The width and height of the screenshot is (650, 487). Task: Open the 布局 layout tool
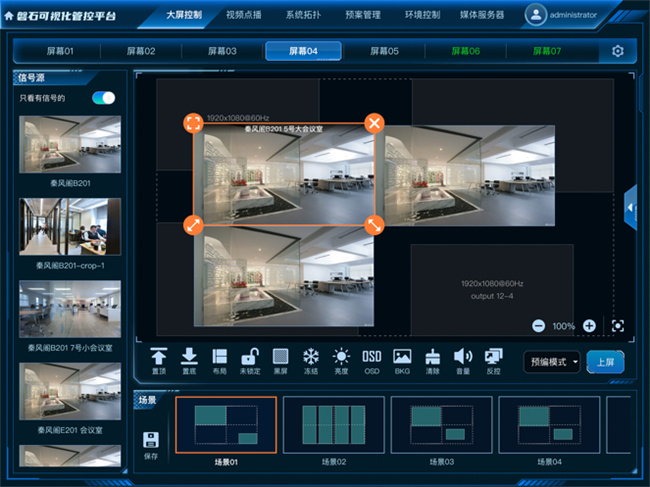219,361
